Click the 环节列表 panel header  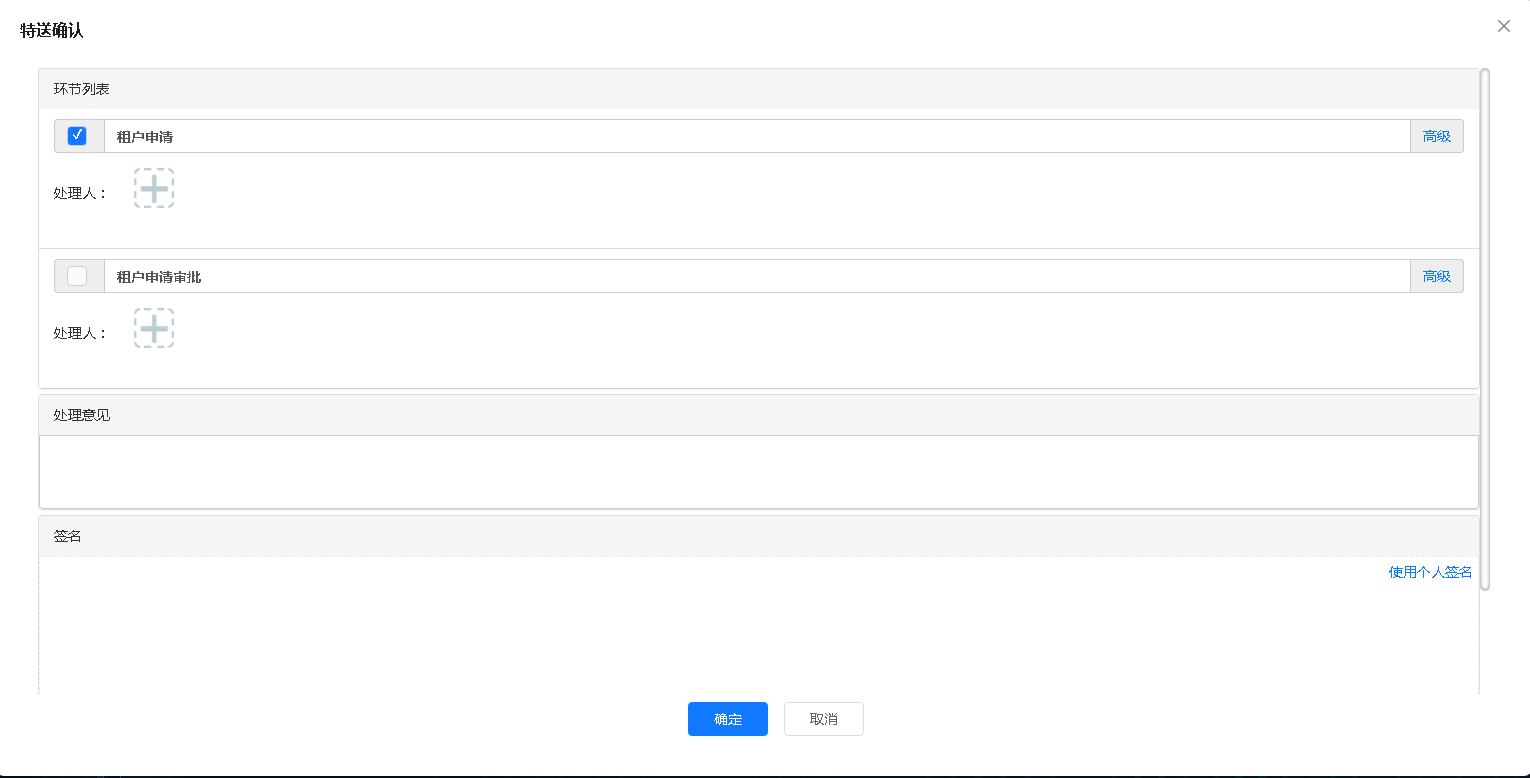tap(758, 89)
